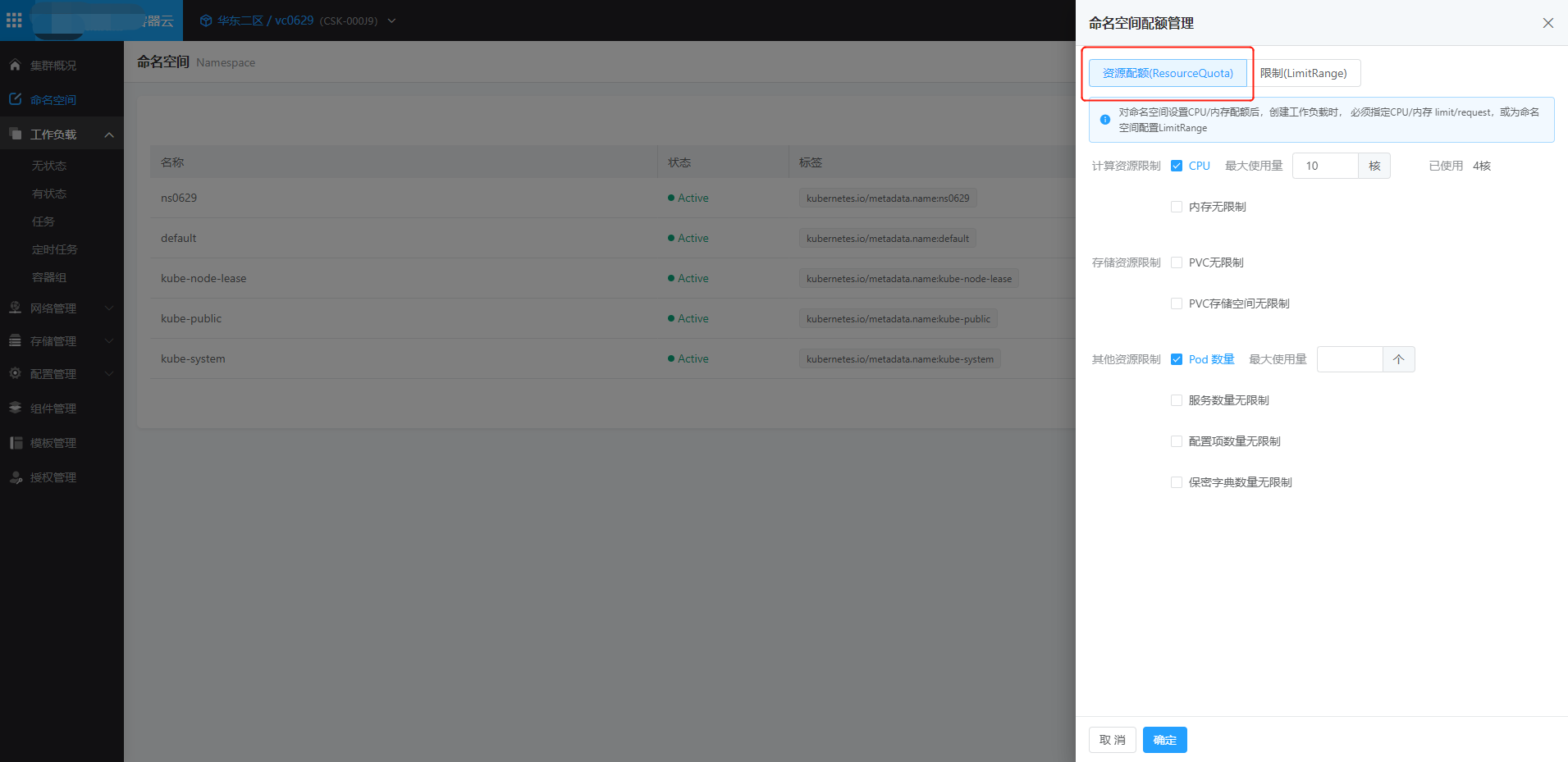Click the 存储管理 storage icon
This screenshot has width=1568, height=762.
click(15, 340)
